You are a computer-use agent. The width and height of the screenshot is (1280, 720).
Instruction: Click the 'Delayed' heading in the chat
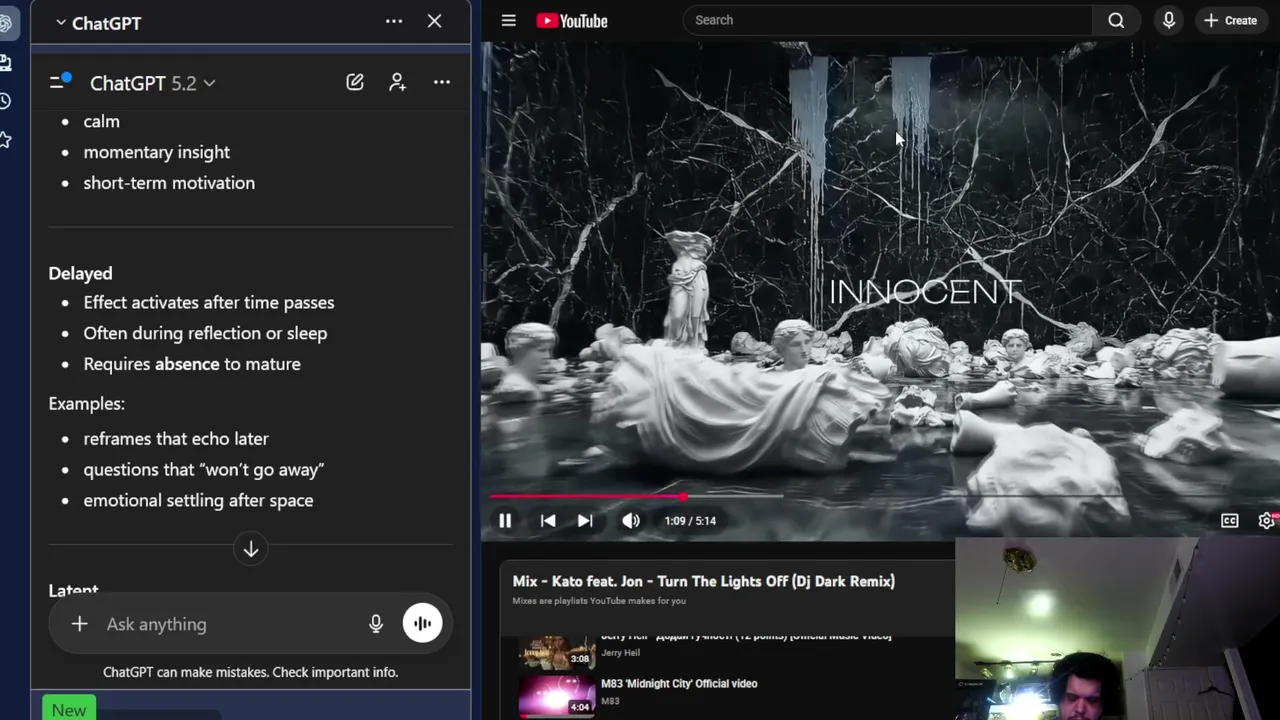80,273
